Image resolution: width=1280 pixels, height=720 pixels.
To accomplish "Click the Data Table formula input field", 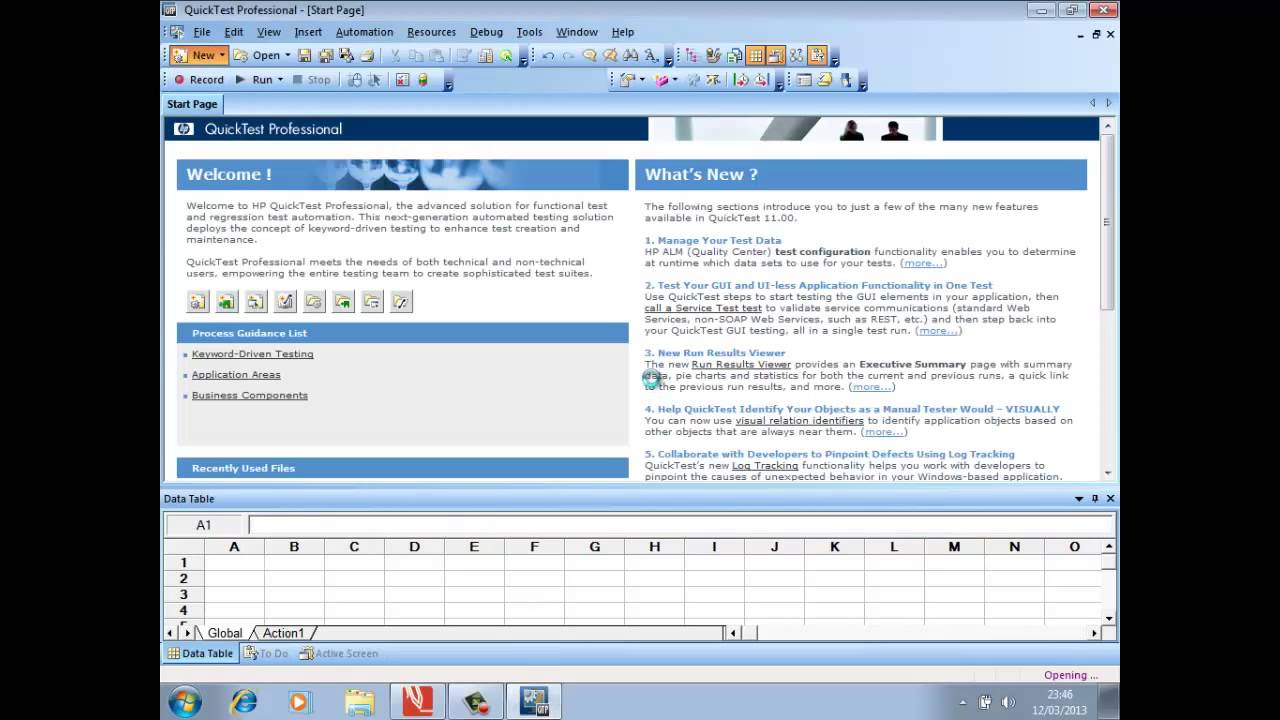I will pyautogui.click(x=681, y=525).
